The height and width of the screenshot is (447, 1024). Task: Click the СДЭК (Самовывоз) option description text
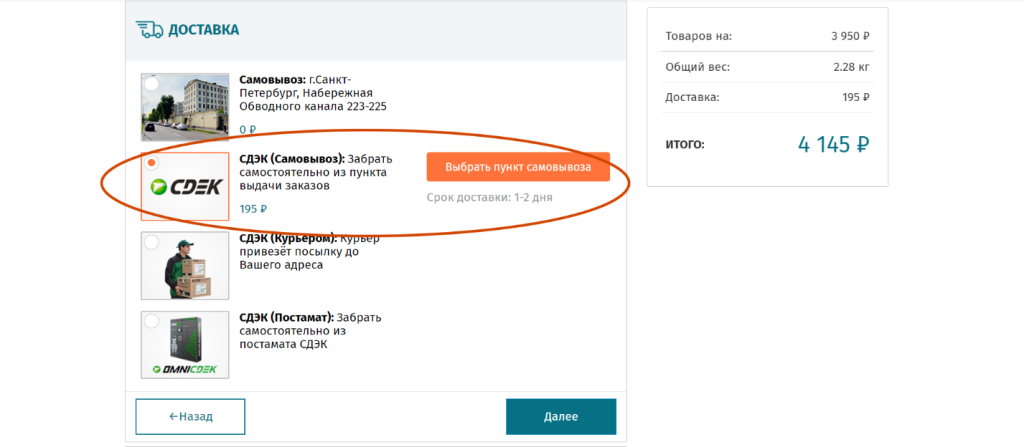(x=316, y=173)
